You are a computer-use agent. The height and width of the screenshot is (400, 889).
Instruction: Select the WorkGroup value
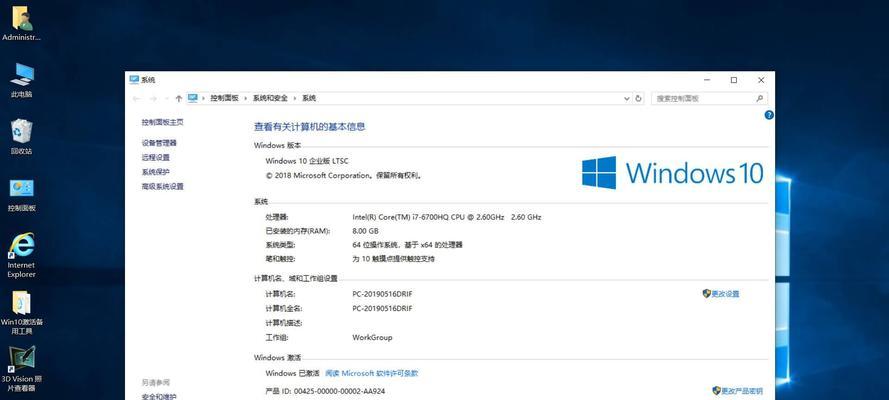click(372, 338)
